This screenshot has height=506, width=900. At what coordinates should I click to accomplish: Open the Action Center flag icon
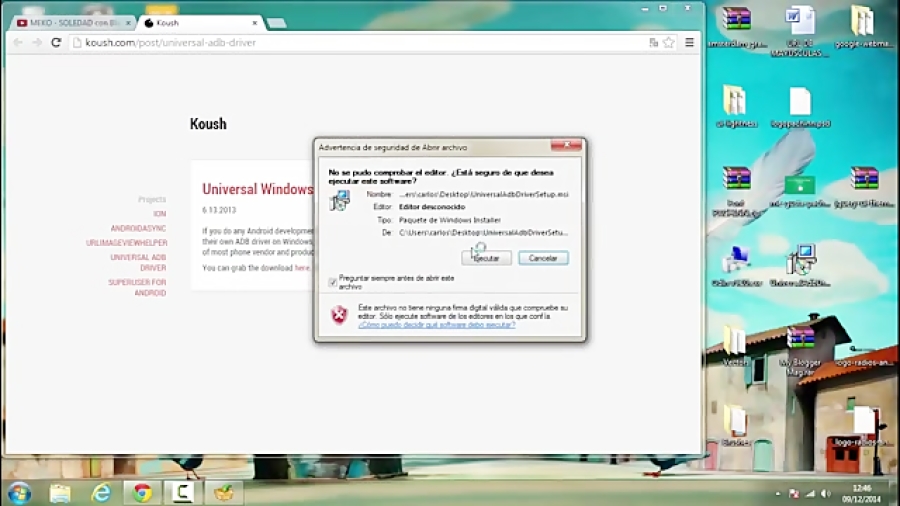tap(794, 493)
